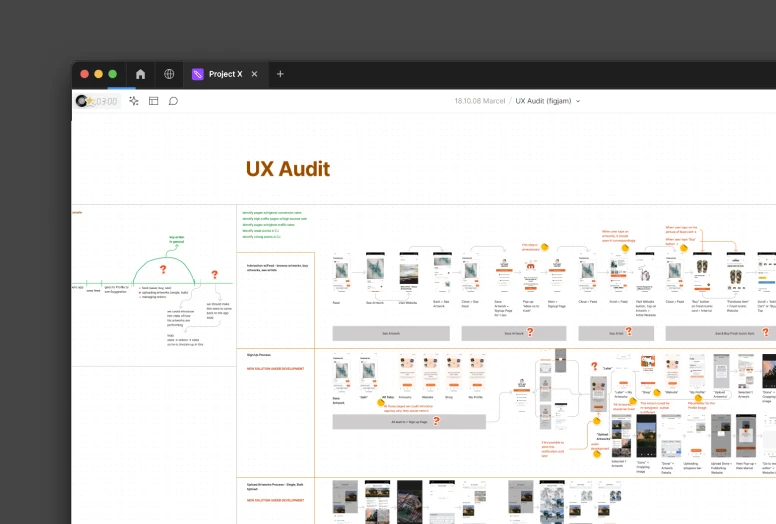Select the yellow stamp above the pop-up screen

point(545,246)
